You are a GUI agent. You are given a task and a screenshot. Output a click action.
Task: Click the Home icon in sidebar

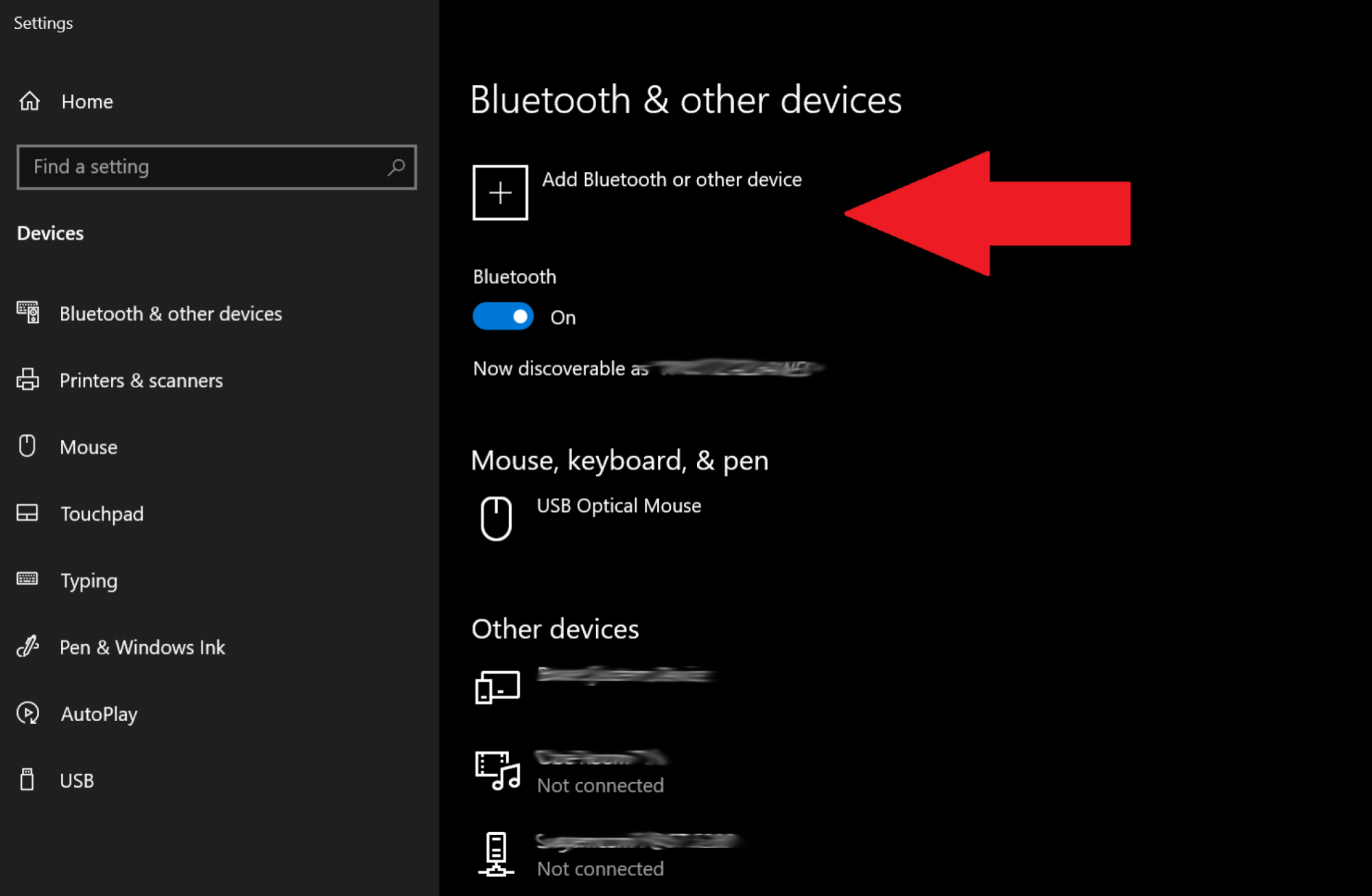[29, 101]
